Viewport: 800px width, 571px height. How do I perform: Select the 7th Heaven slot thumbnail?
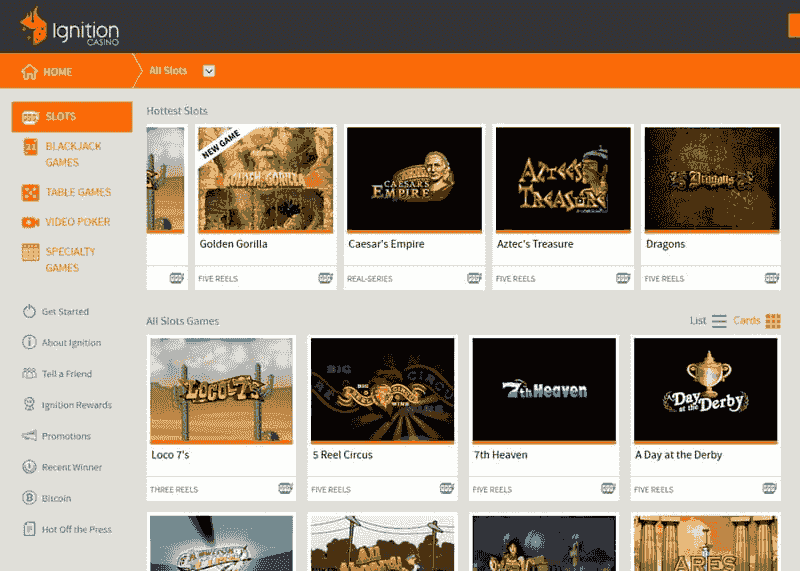pyautogui.click(x=544, y=391)
